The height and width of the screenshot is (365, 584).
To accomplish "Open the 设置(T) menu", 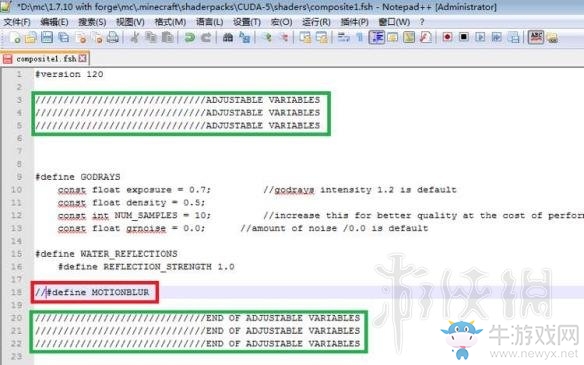I will pyautogui.click(x=247, y=22).
